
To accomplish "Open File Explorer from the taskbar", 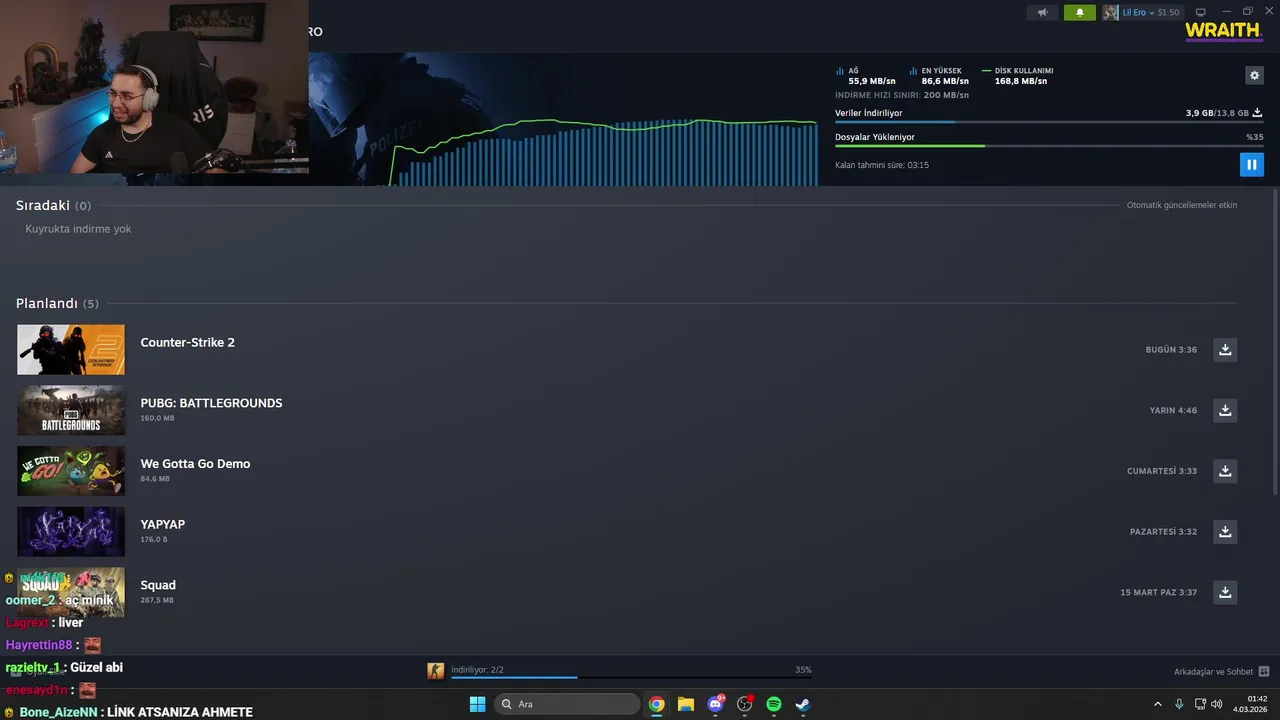I will tap(685, 704).
